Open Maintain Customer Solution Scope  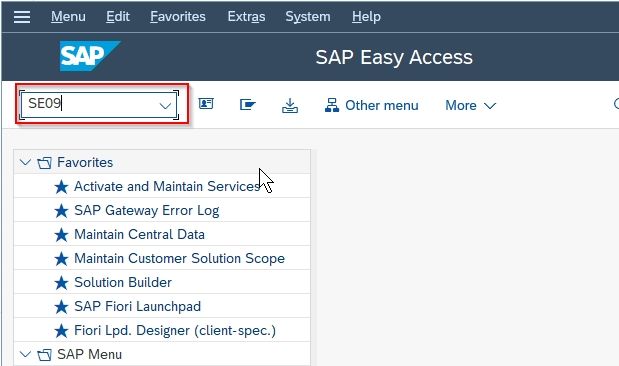pos(180,259)
